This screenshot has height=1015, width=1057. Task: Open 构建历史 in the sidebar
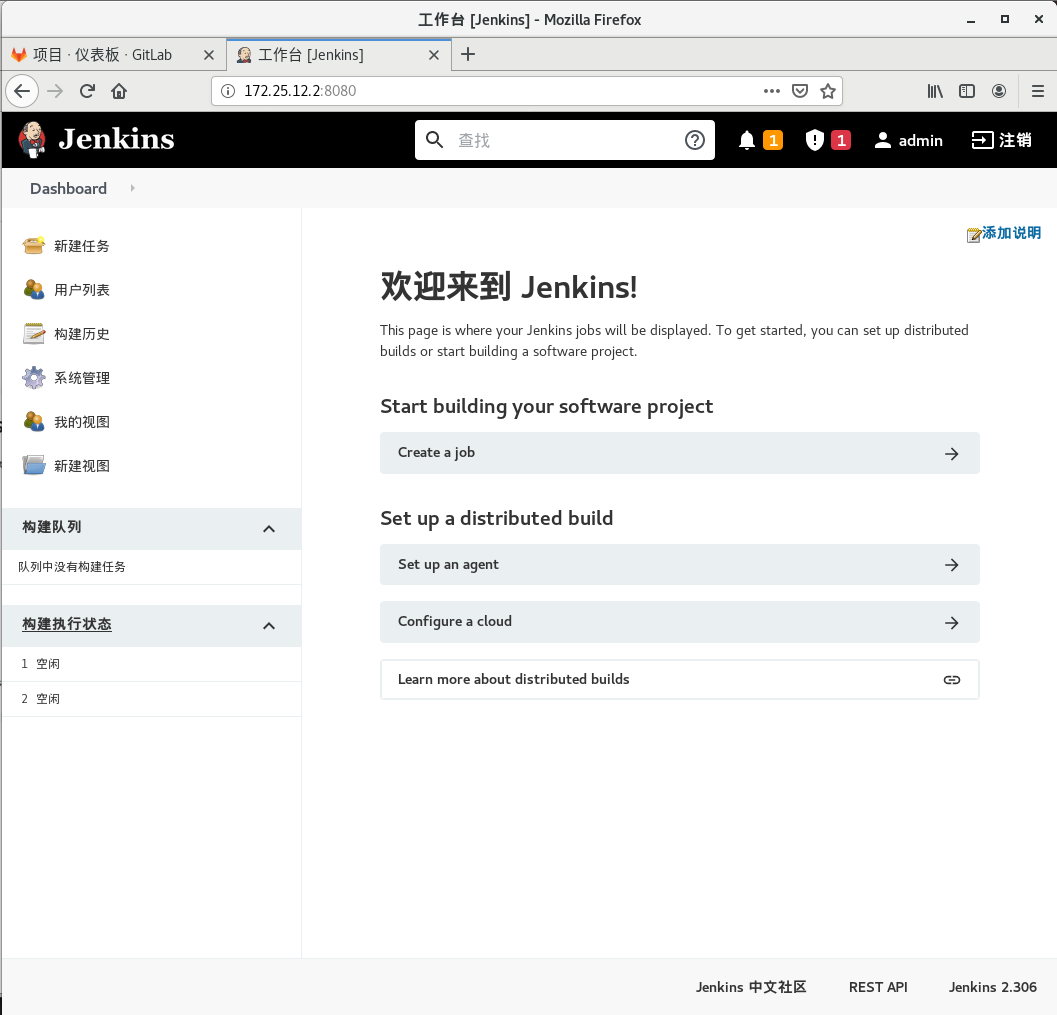[82, 334]
